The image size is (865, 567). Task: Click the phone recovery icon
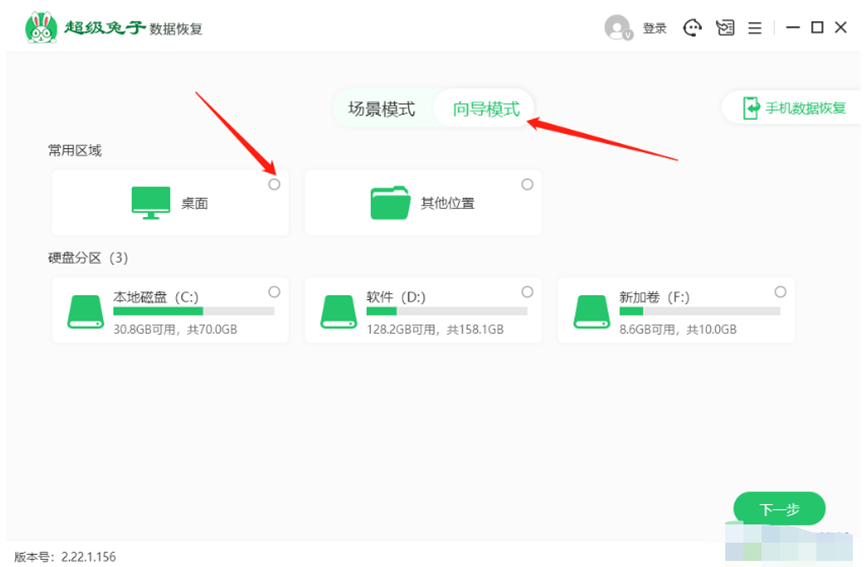pyautogui.click(x=751, y=108)
